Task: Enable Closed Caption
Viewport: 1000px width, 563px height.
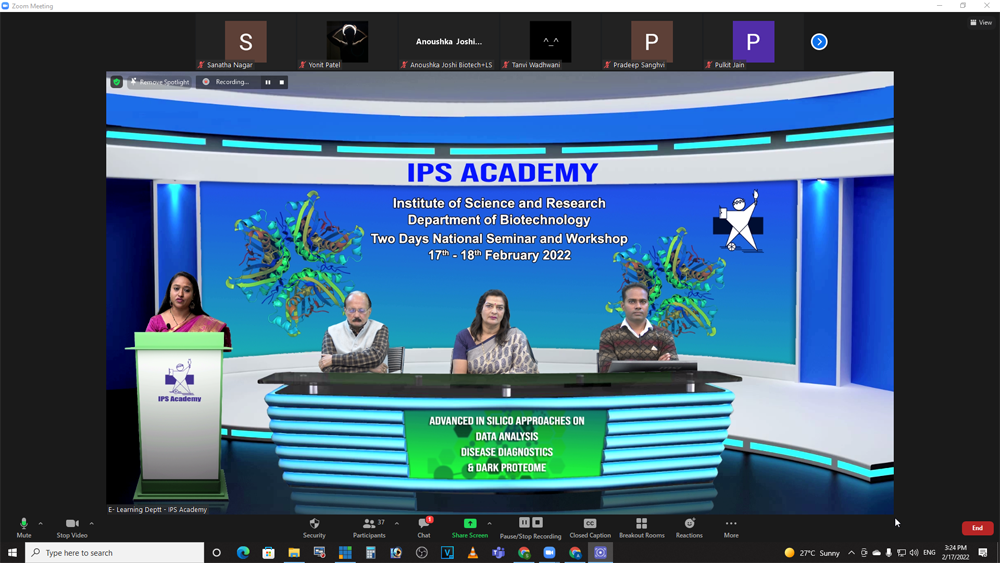Action: [x=590, y=527]
